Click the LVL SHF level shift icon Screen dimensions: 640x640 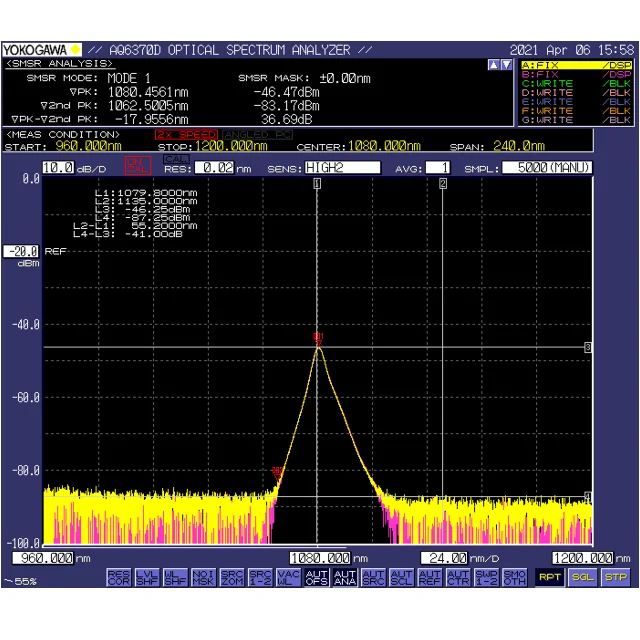tap(147, 577)
